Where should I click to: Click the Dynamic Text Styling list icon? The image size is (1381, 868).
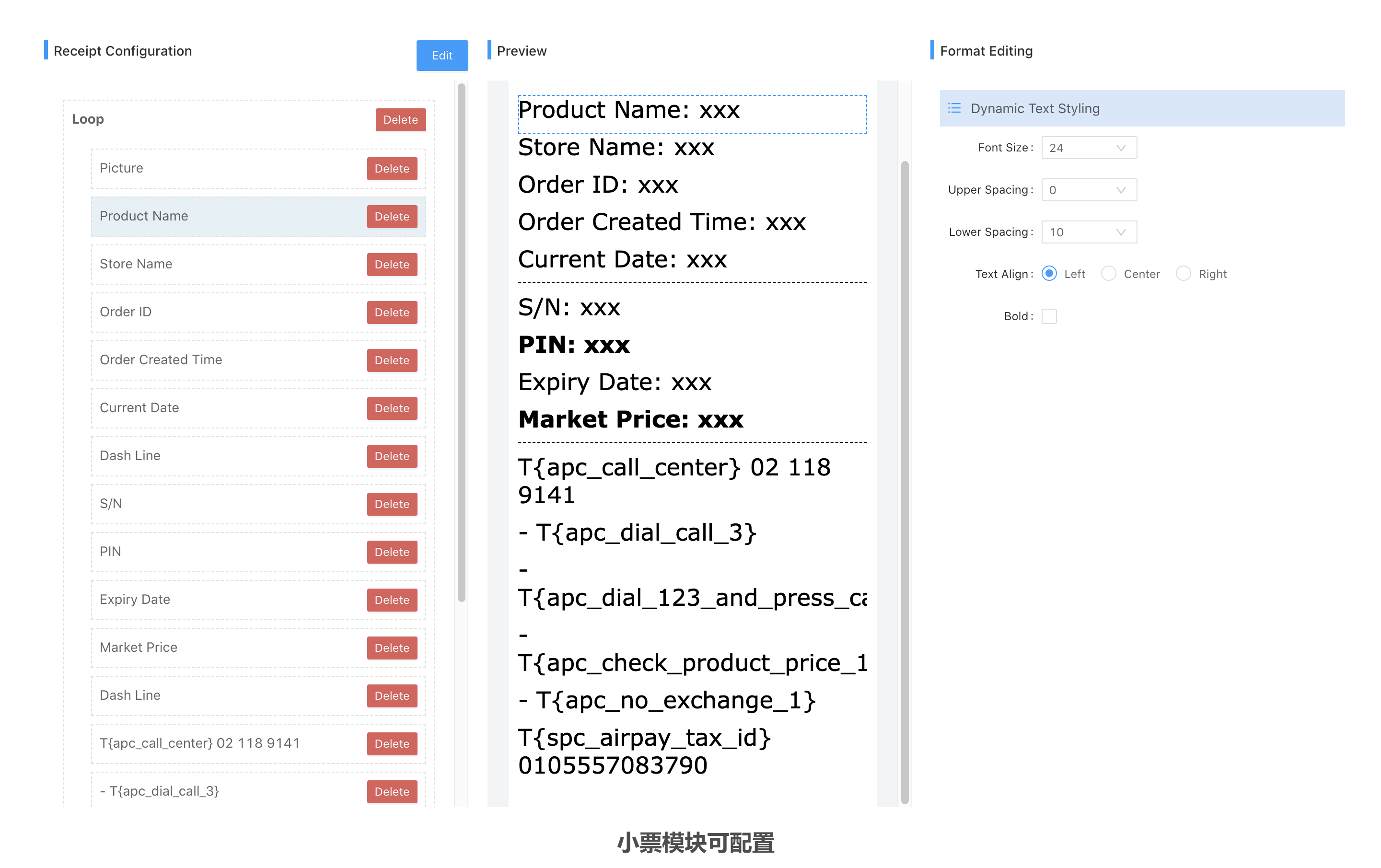[x=954, y=108]
